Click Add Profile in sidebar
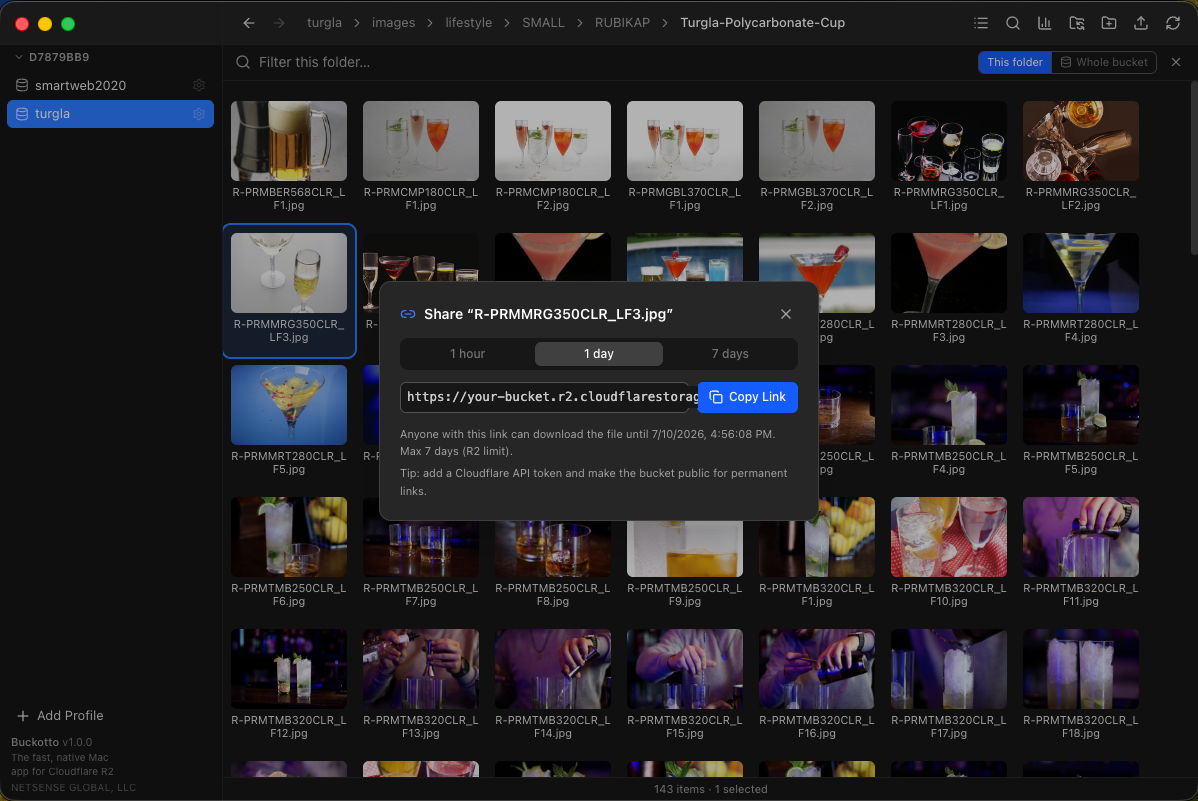The image size is (1198, 801). coord(60,715)
